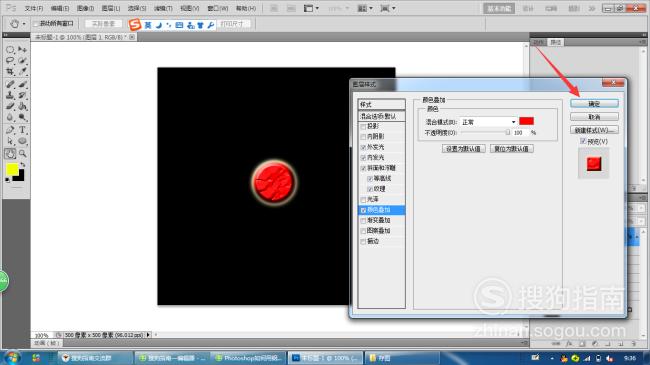Viewport: 650px width, 365px height.
Task: Uncheck the 等高线 contour checkbox
Action: click(x=370, y=179)
